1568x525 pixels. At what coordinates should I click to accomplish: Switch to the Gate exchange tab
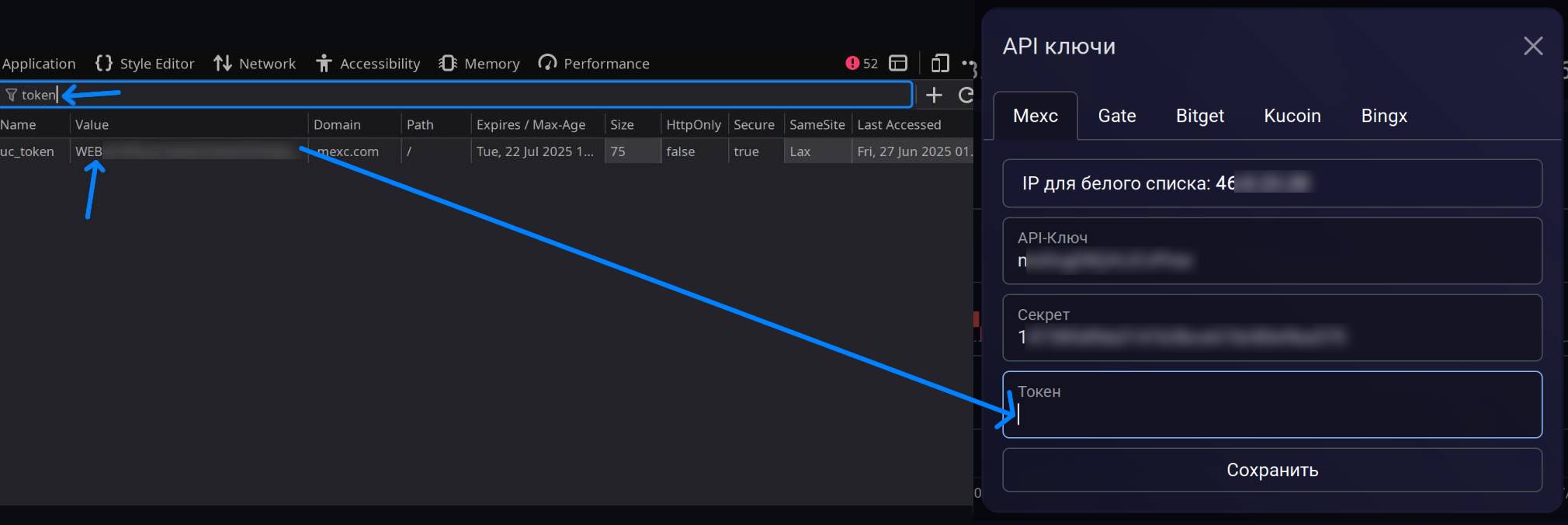tap(1117, 116)
